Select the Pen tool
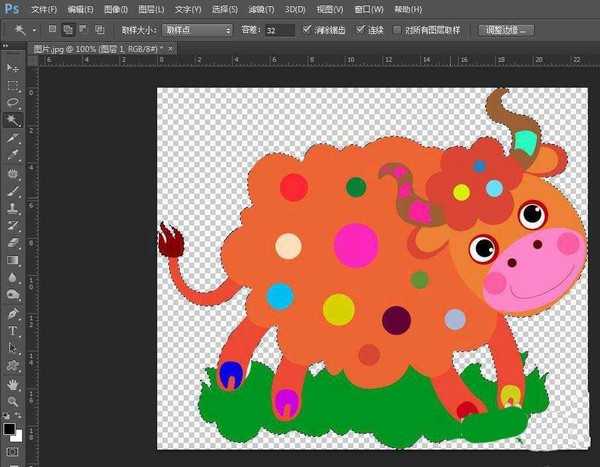Viewport: 600px width, 467px height. (14, 312)
